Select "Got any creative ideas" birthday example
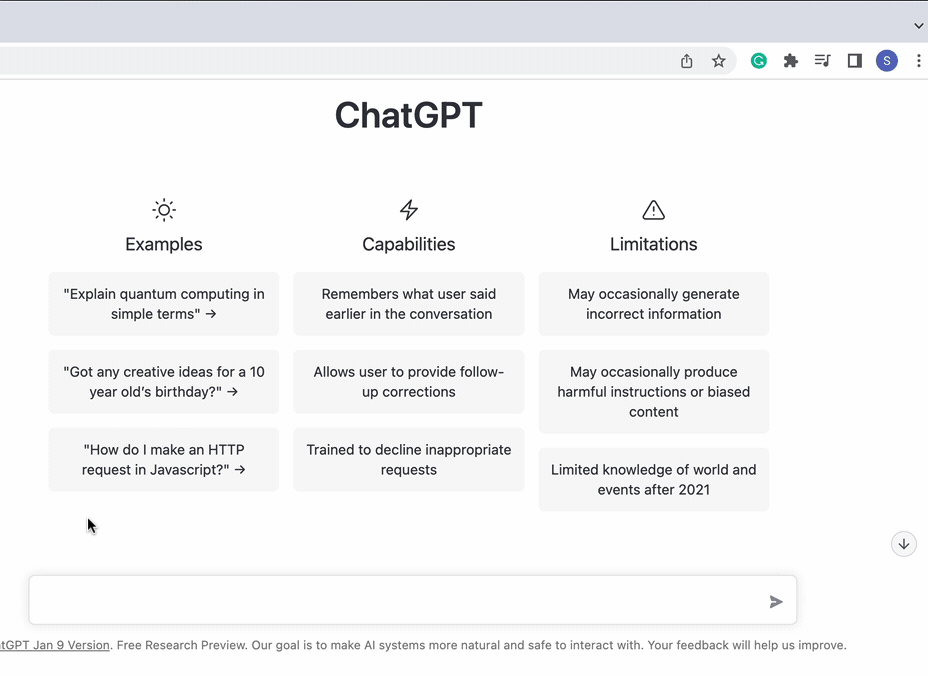Viewport: 928px width, 676px height. (x=164, y=382)
